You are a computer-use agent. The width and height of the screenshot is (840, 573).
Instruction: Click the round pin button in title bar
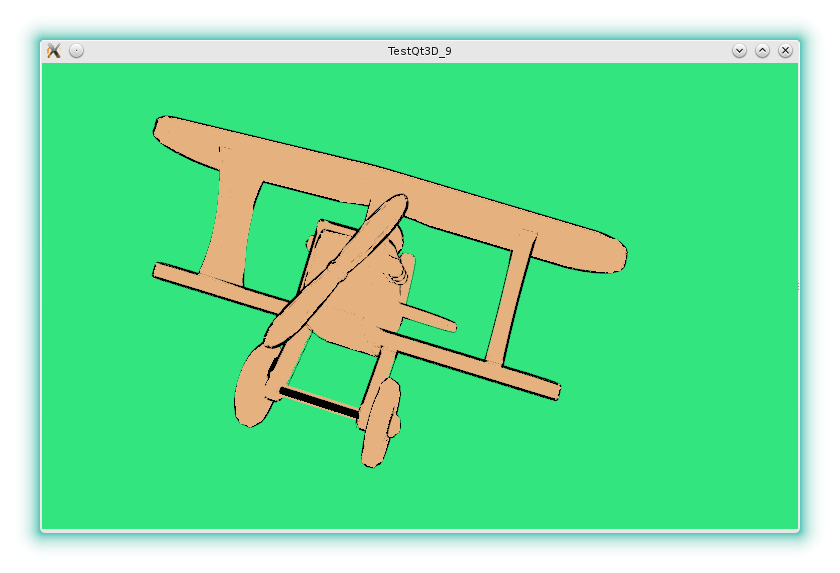pyautogui.click(x=77, y=51)
